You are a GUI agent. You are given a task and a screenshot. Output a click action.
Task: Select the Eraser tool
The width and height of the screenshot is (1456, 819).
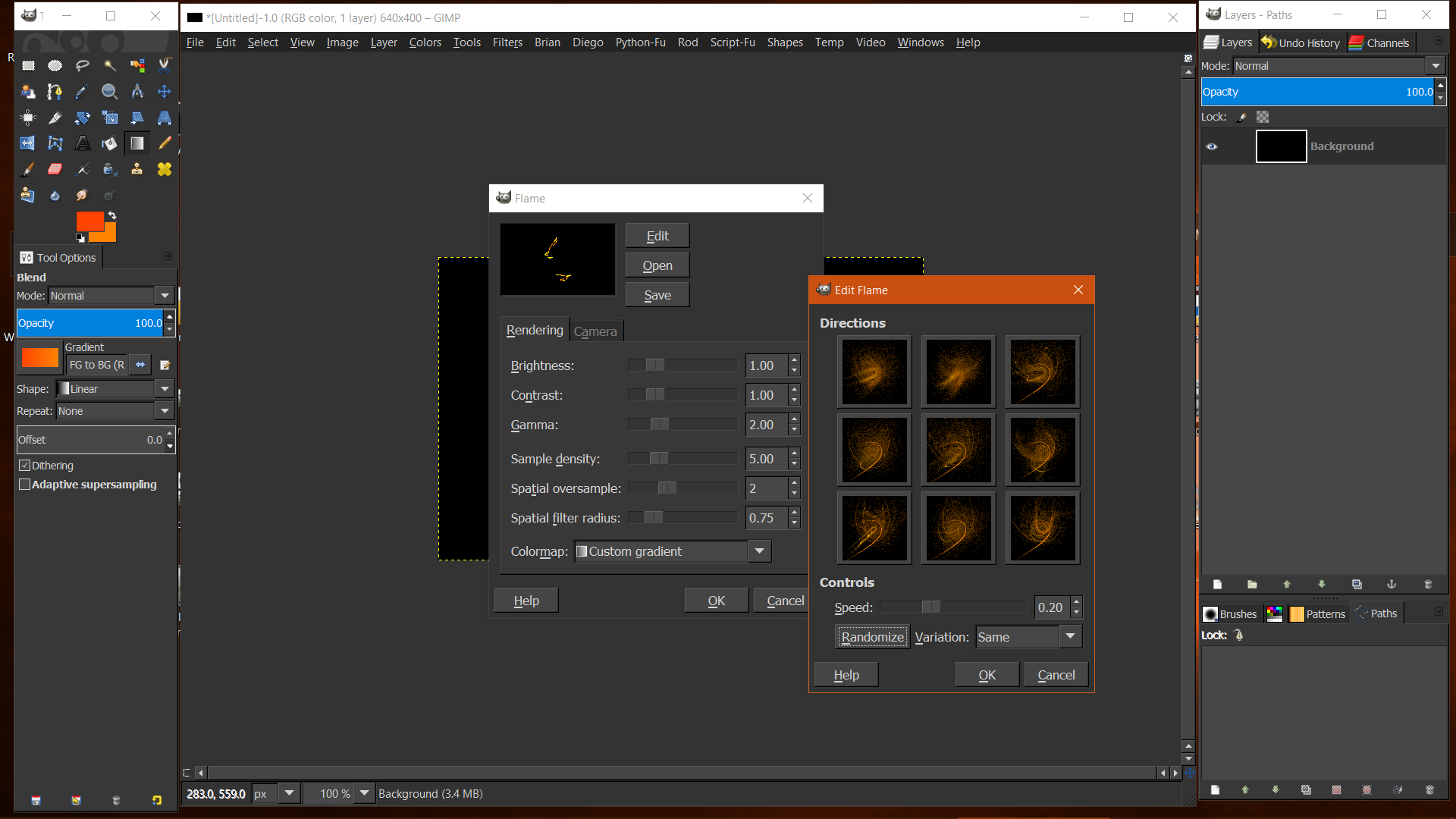coord(55,169)
